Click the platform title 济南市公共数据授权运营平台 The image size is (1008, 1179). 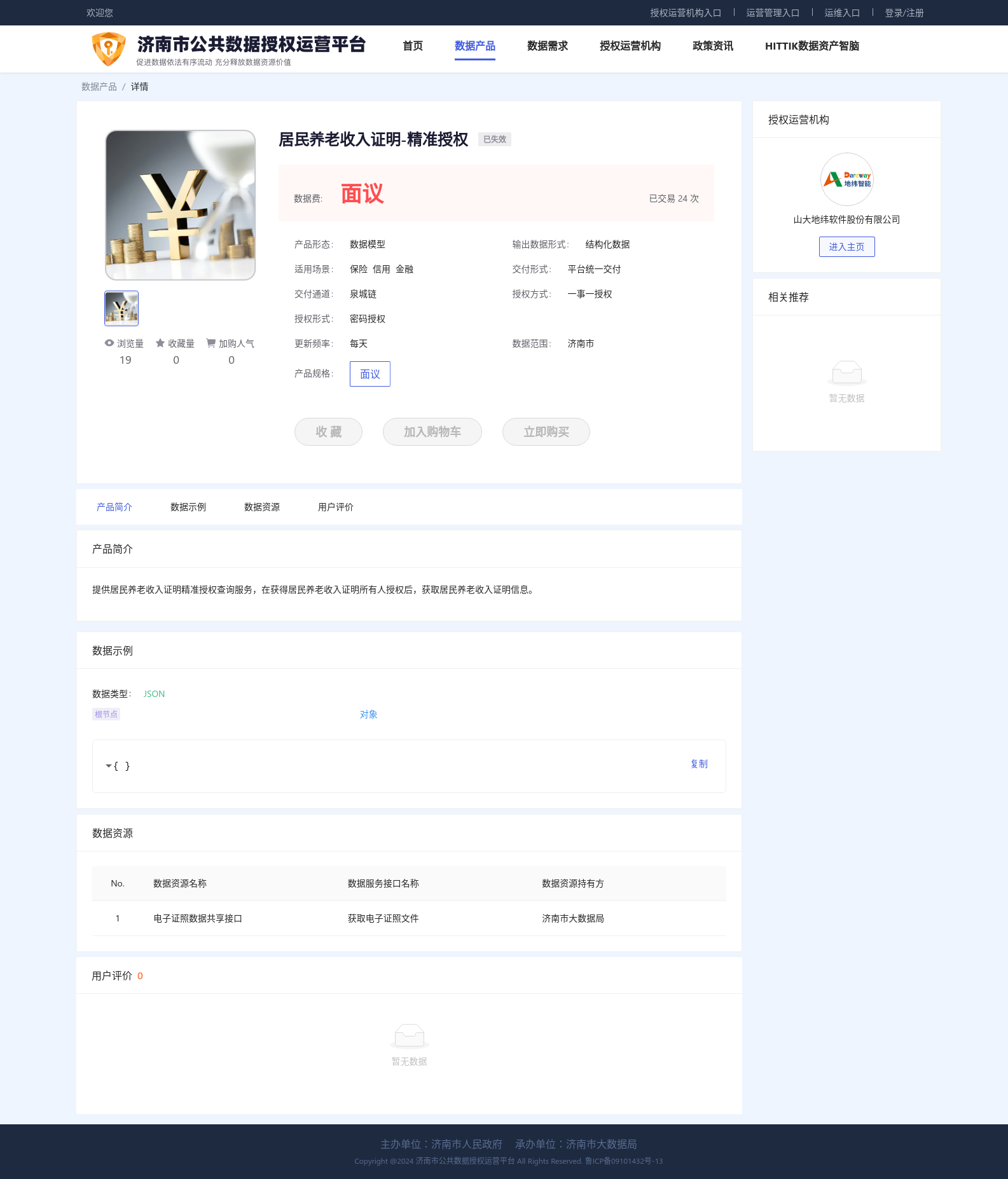click(x=251, y=44)
